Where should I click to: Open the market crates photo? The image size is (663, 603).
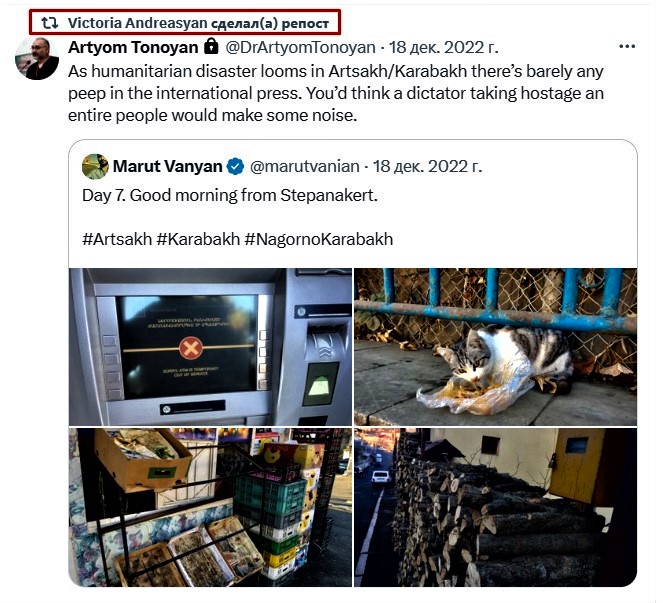pyautogui.click(x=211, y=507)
